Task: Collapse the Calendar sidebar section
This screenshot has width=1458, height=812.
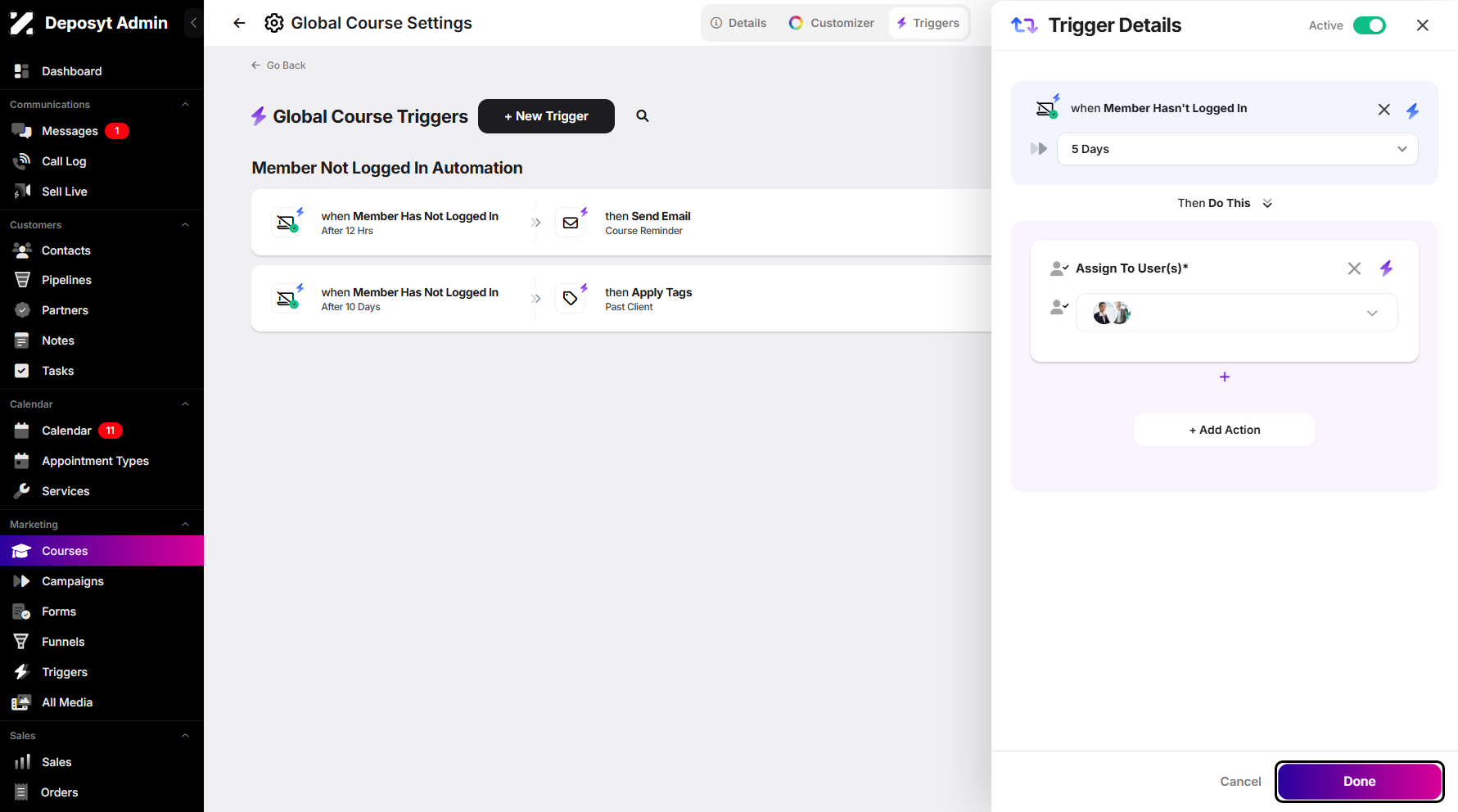Action: pyautogui.click(x=185, y=404)
